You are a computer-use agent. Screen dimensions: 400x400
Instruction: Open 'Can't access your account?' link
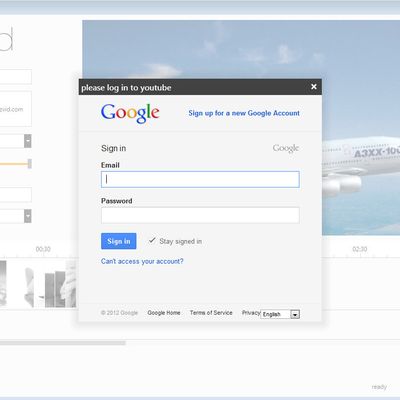point(142,261)
